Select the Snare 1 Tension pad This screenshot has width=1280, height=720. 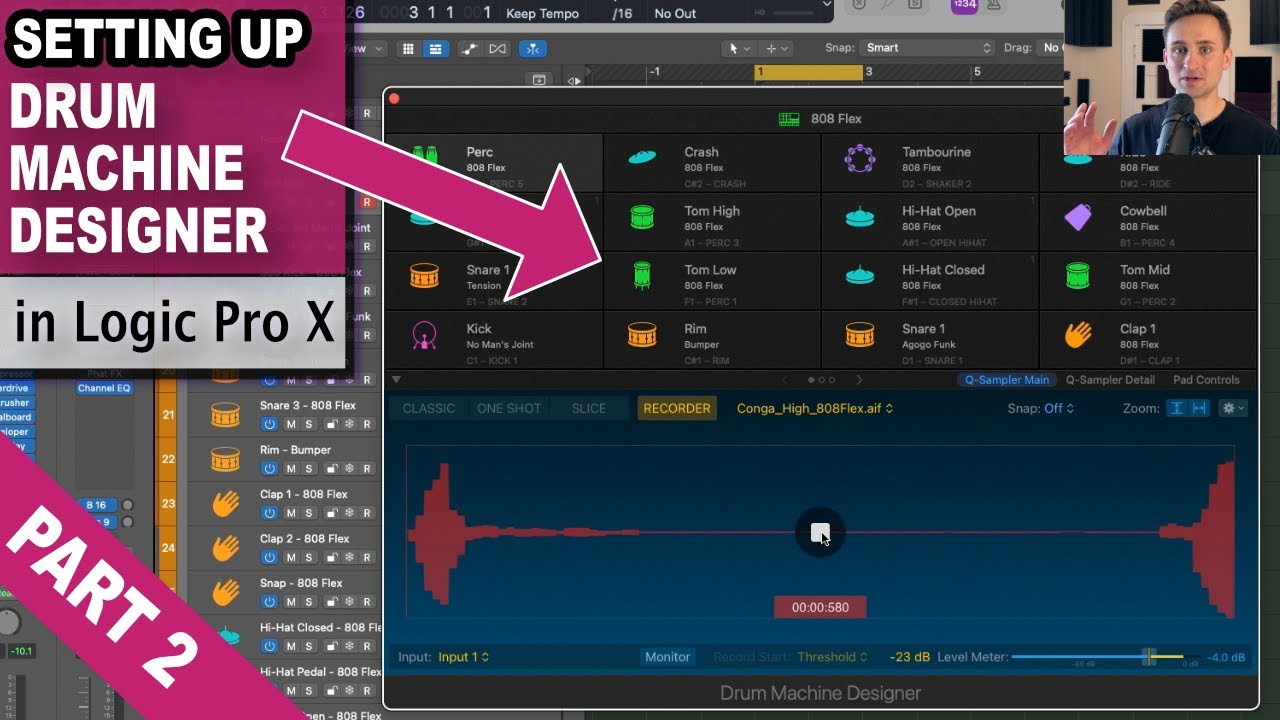point(494,281)
